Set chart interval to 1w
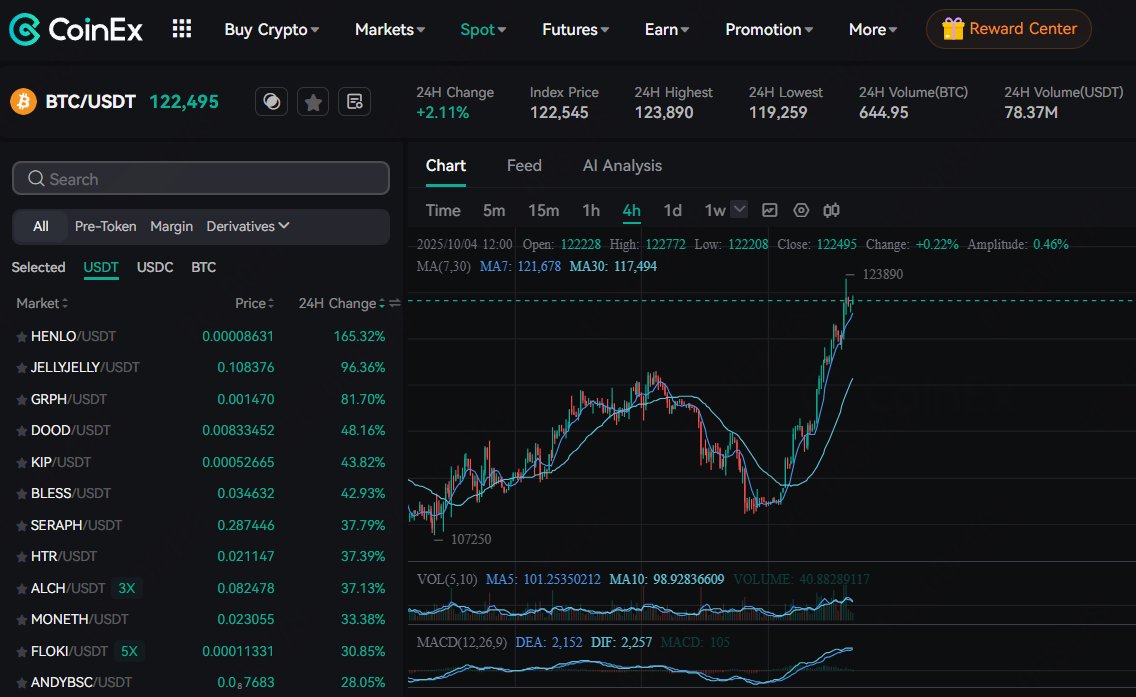The height and width of the screenshot is (697, 1136). pos(714,210)
